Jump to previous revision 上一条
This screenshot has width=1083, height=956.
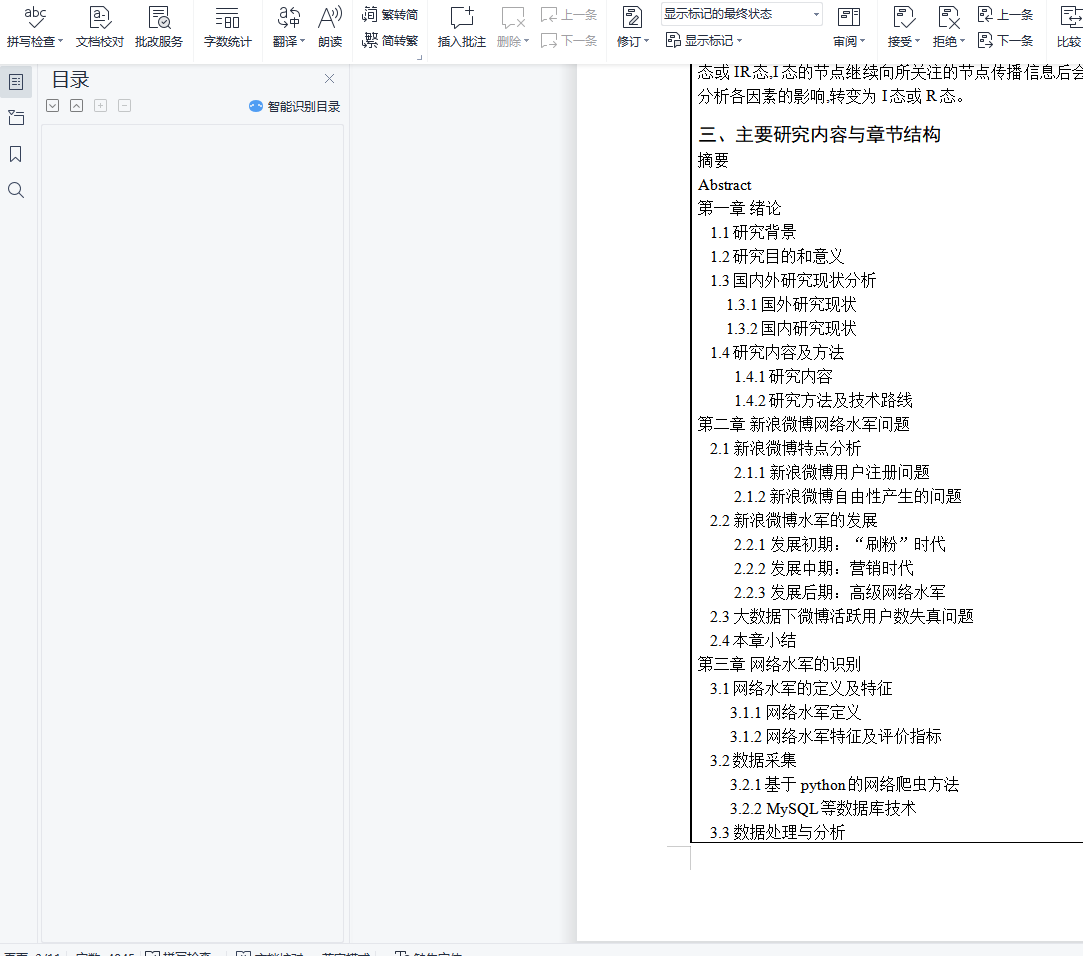[x=1006, y=15]
